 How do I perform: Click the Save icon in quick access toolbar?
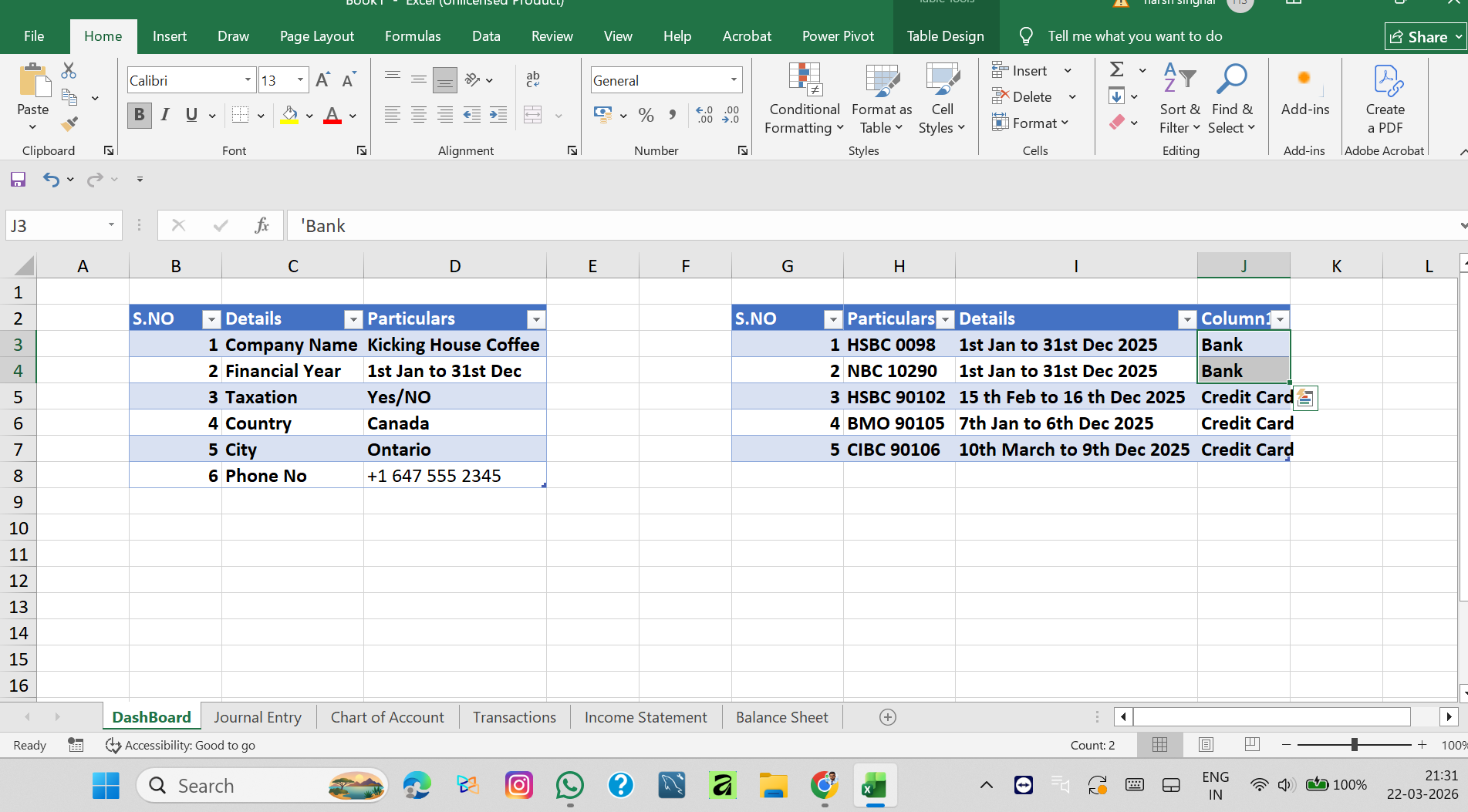[18, 180]
